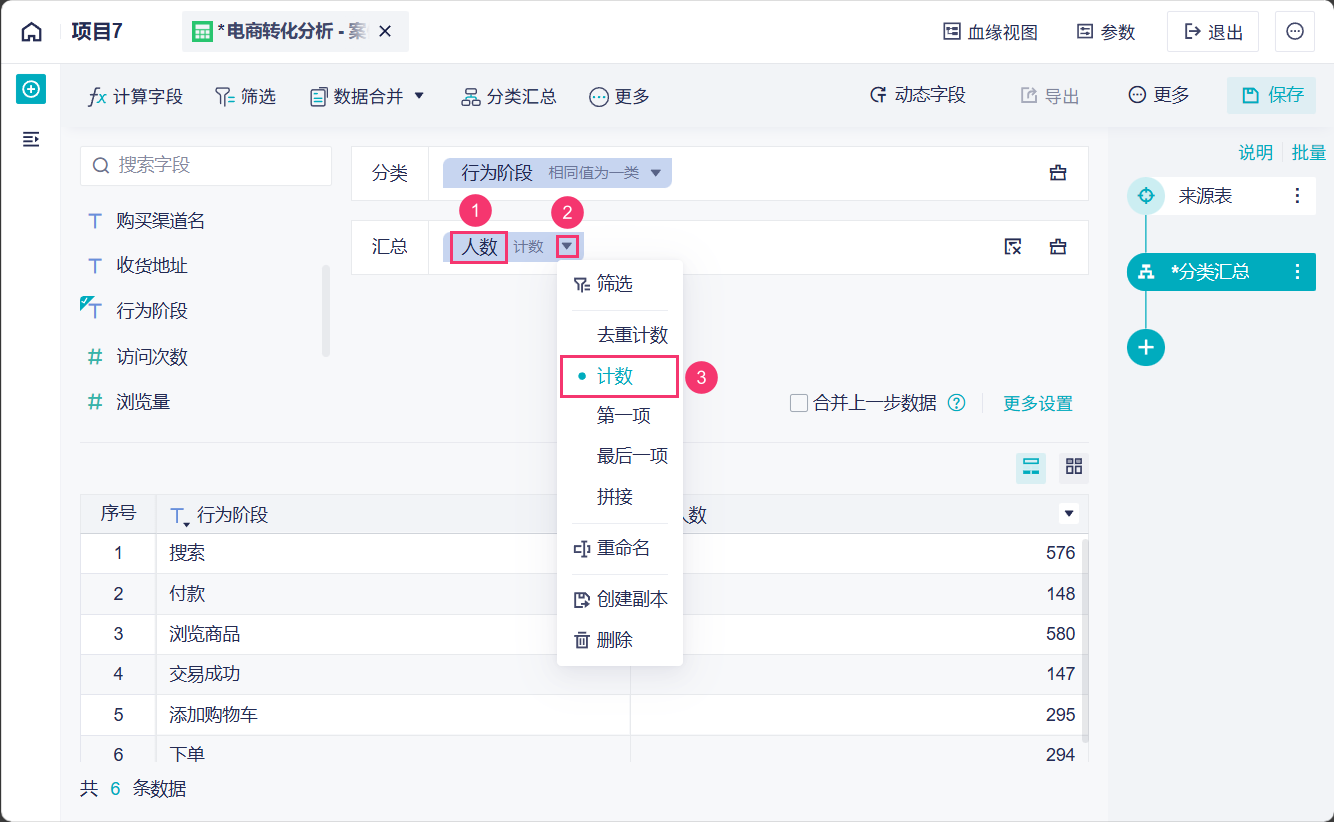Click the green add step icon in the left sidebar
The height and width of the screenshot is (822, 1334).
point(31,89)
